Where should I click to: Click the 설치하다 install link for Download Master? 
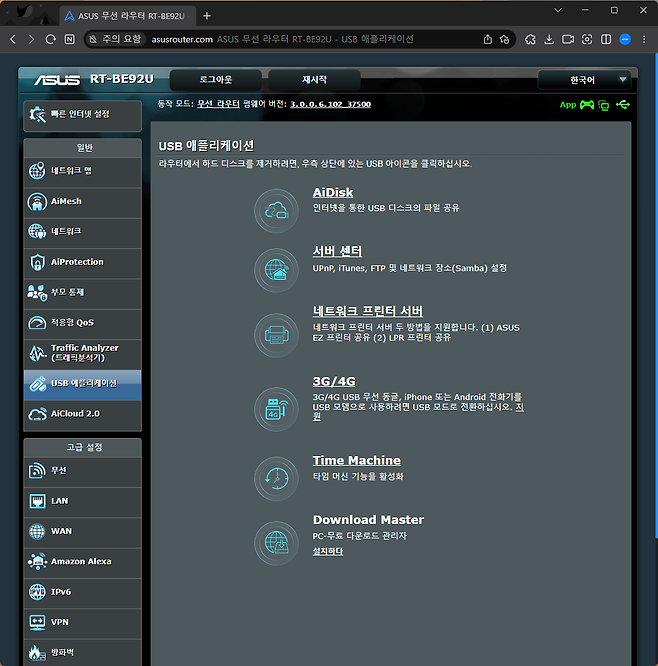pos(327,551)
